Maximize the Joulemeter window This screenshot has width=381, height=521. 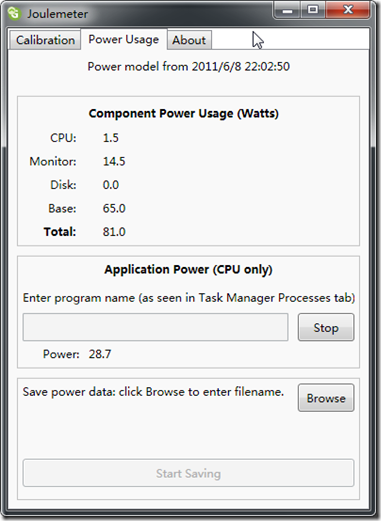(x=313, y=10)
